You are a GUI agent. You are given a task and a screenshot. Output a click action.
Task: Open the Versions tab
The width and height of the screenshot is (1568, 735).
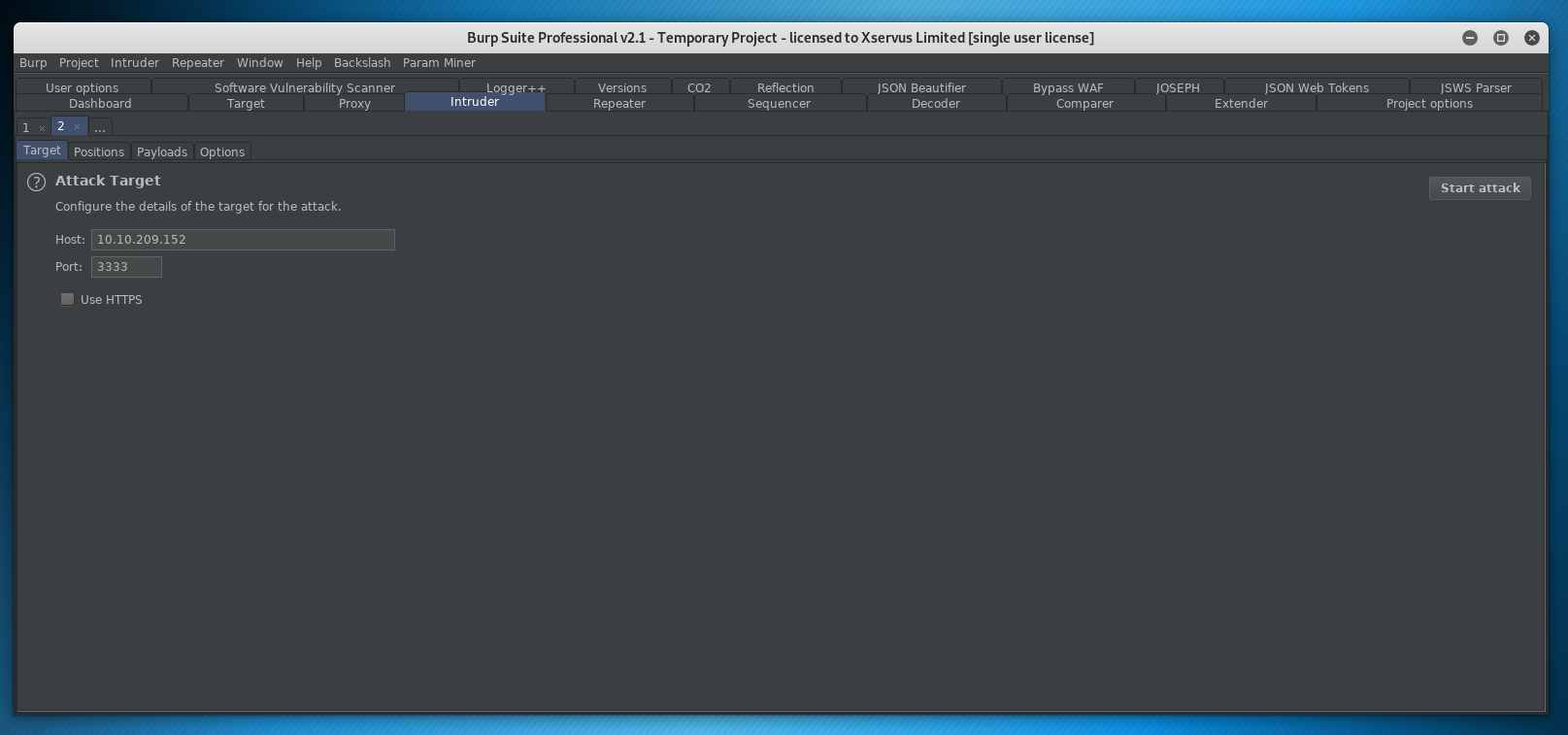[622, 87]
